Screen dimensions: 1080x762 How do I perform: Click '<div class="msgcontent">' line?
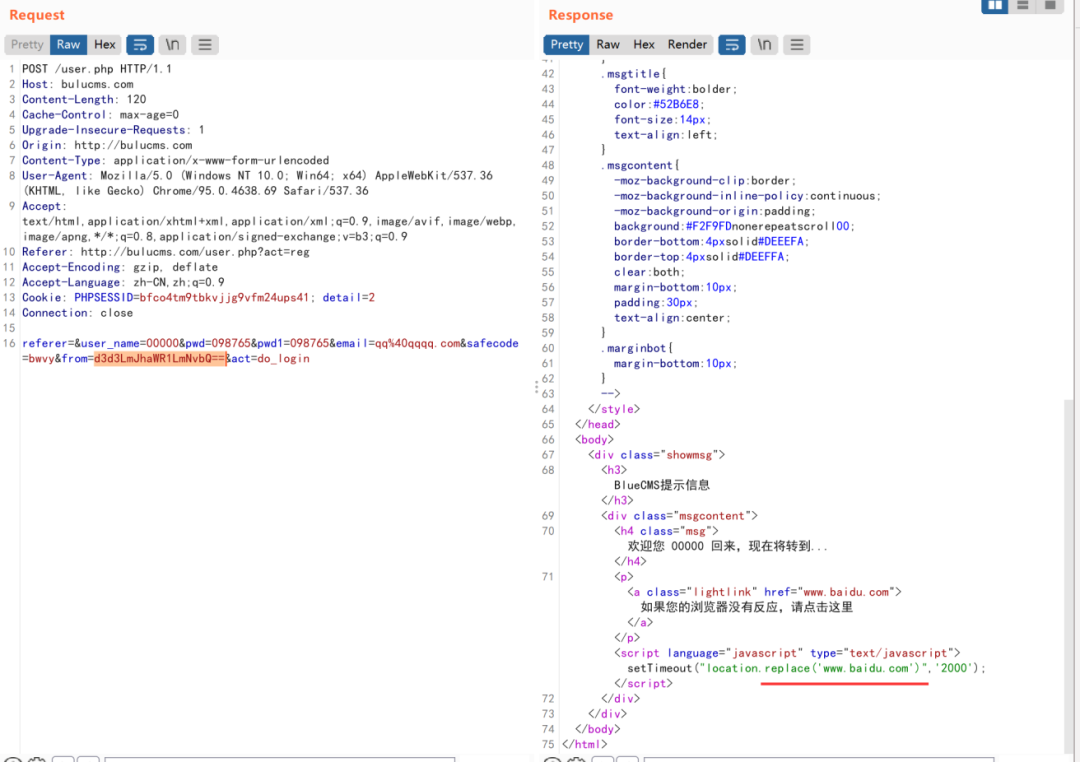679,515
